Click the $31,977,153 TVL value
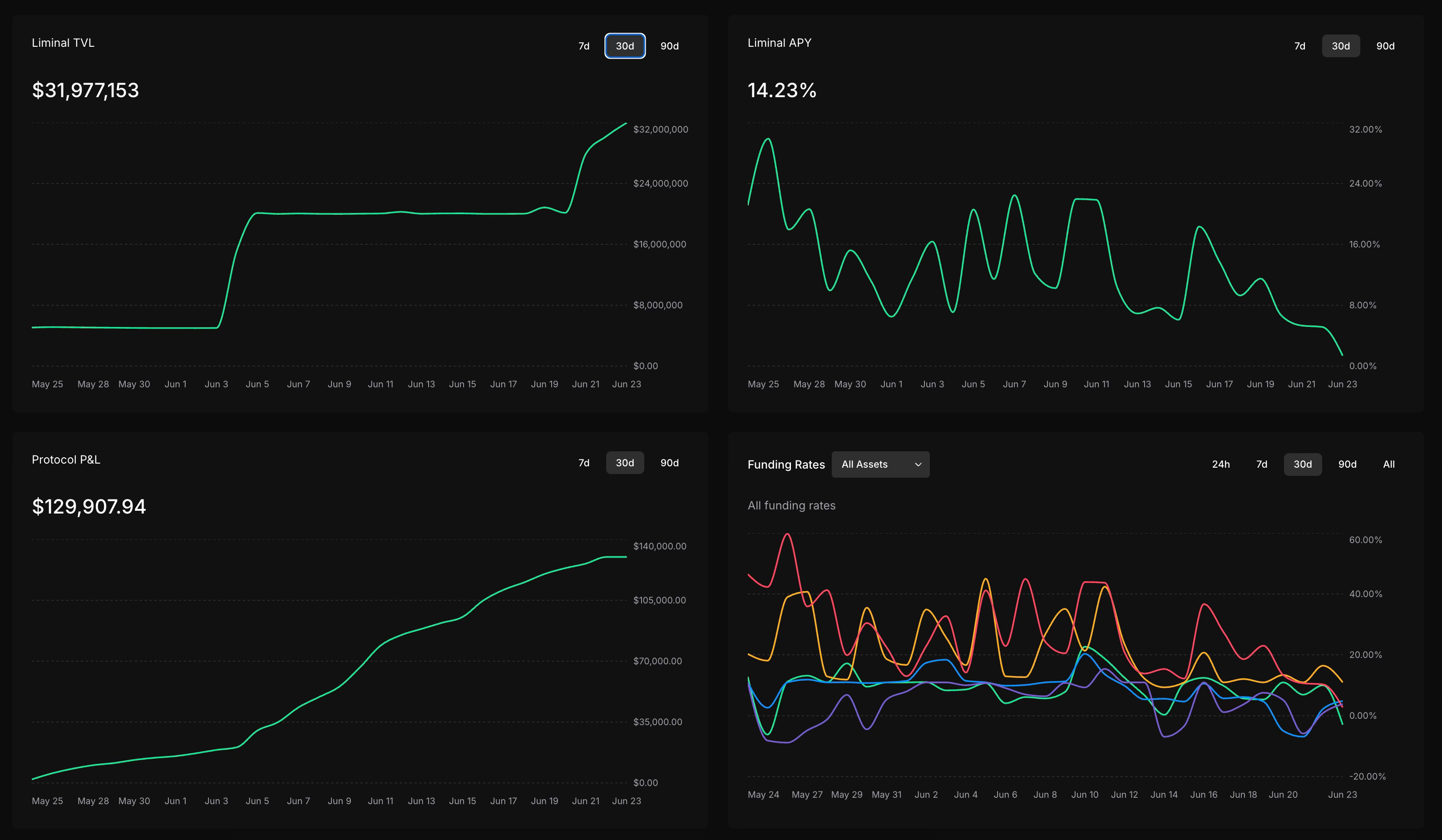The height and width of the screenshot is (840, 1442). pos(85,90)
